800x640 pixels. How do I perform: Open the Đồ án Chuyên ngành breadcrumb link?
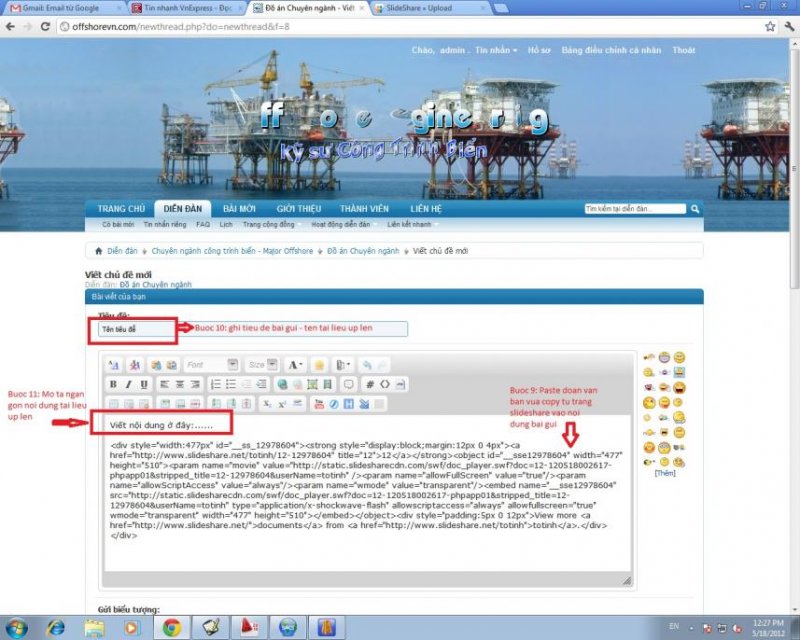pos(363,251)
